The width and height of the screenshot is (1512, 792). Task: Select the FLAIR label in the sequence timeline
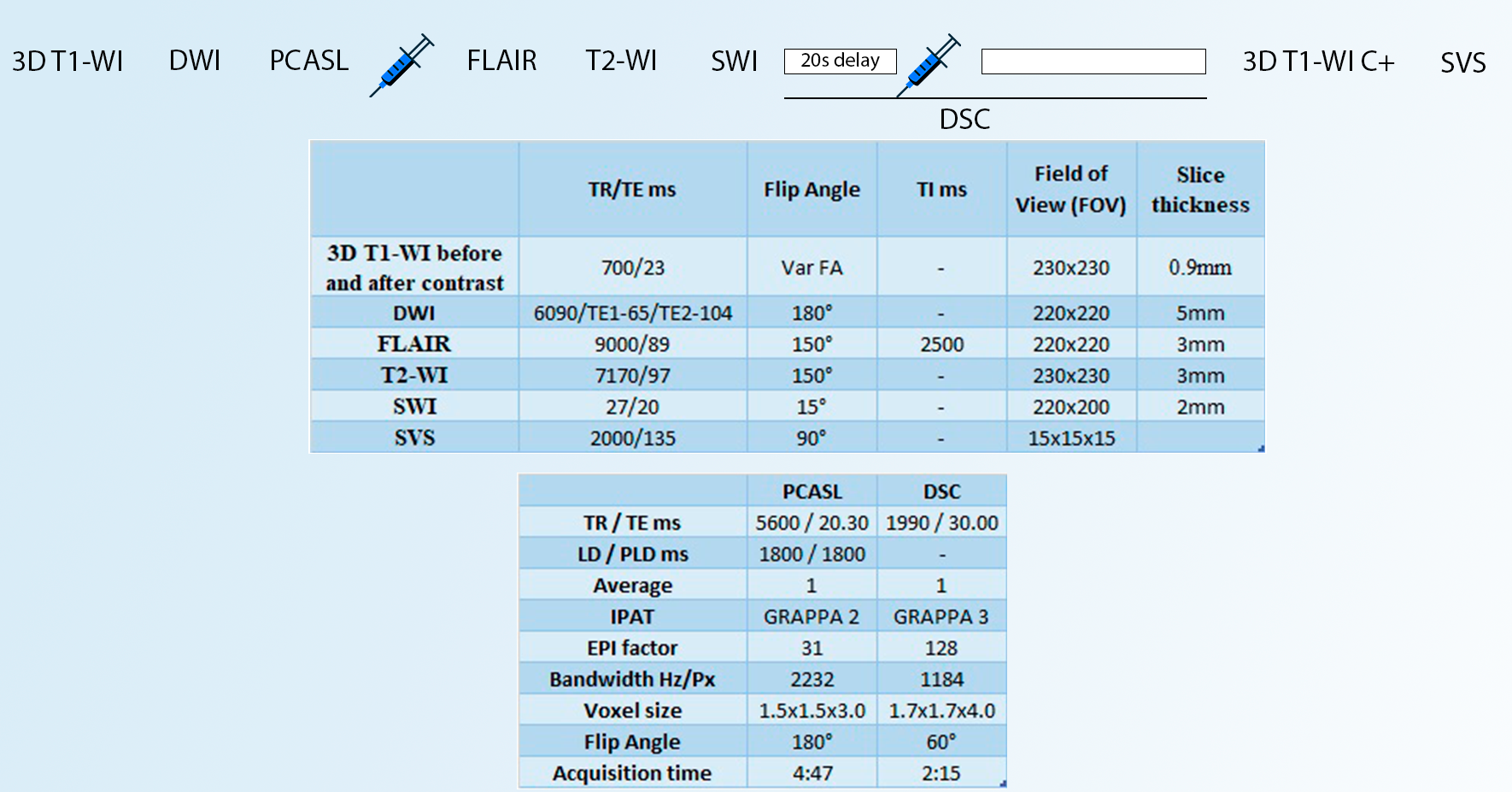(501, 61)
